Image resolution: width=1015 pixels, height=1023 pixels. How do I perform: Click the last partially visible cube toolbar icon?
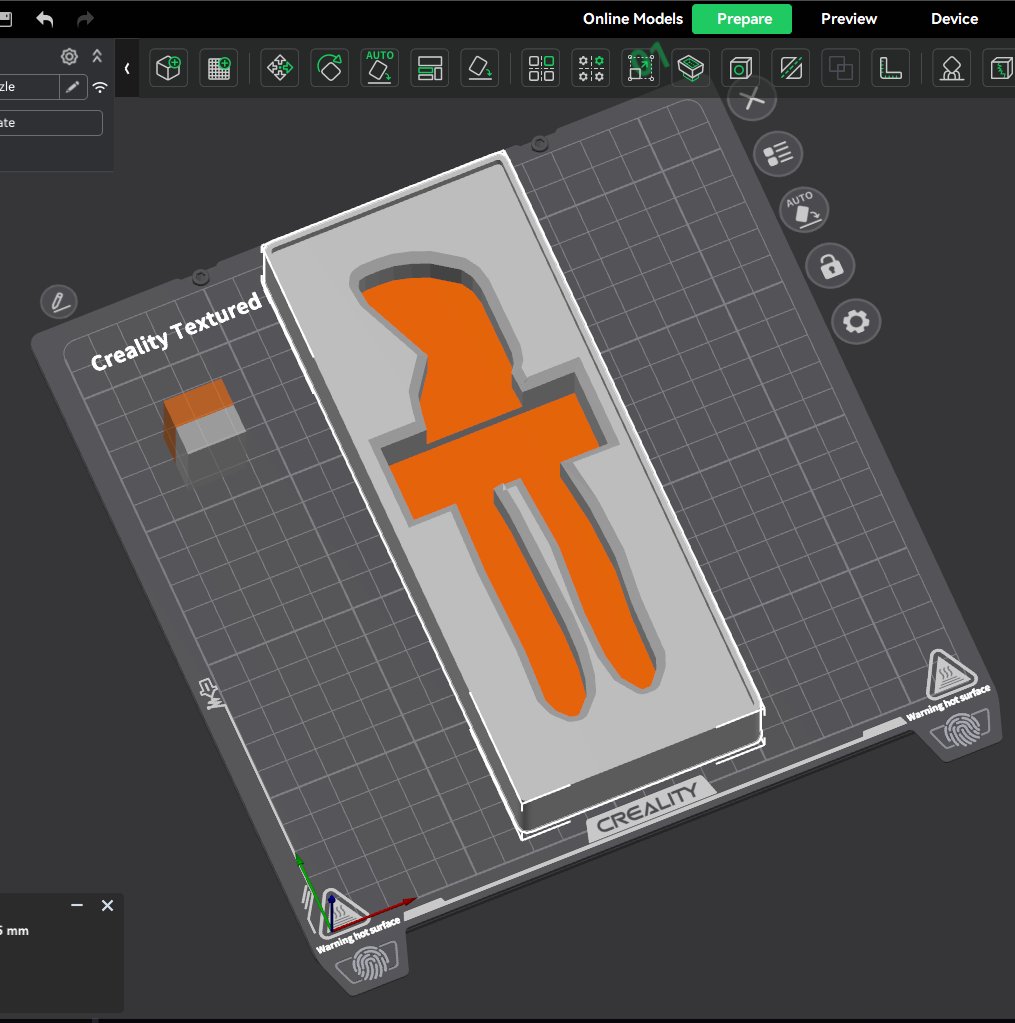click(999, 68)
